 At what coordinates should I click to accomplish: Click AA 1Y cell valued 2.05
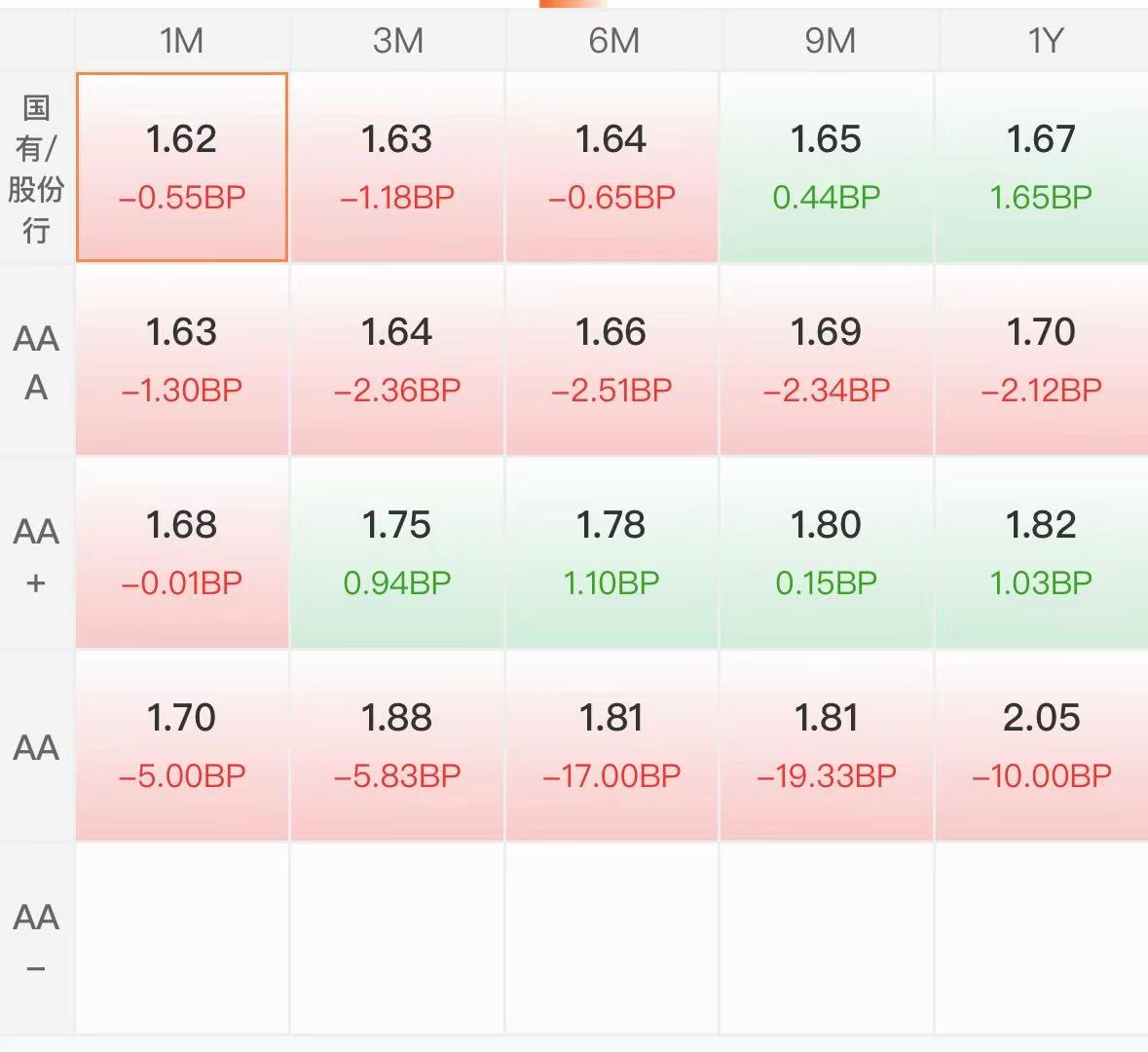click(1042, 746)
